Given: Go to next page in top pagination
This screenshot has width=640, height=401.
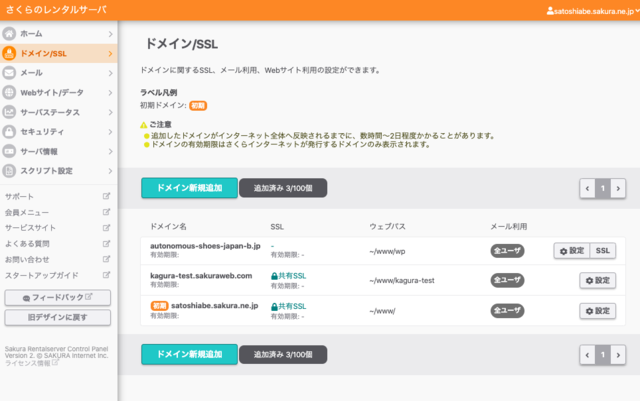Looking at the screenshot, I should coord(619,188).
